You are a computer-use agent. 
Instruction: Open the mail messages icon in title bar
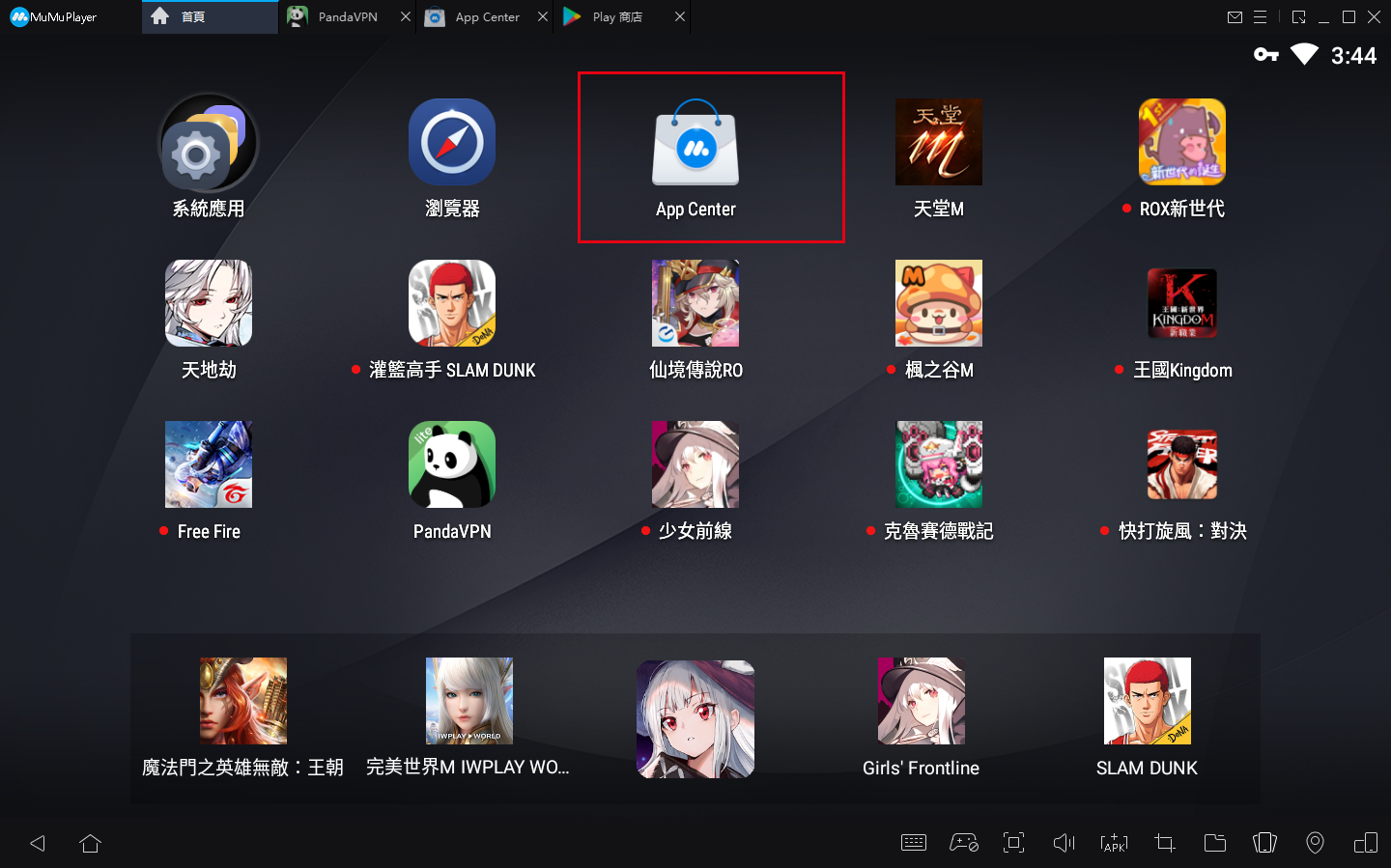pos(1235,17)
